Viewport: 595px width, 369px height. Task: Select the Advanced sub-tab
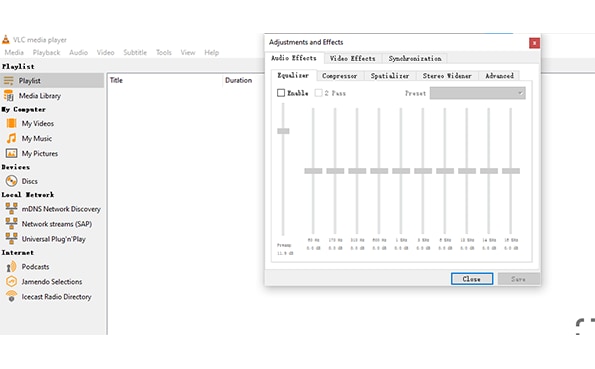click(x=499, y=76)
